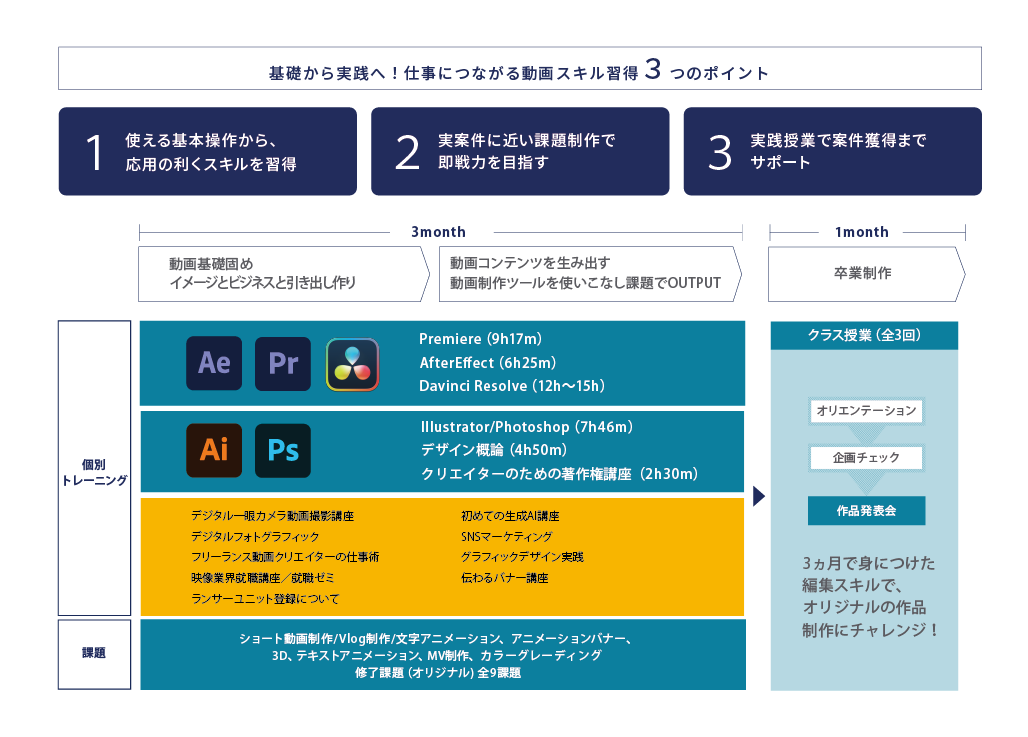The width and height of the screenshot is (1028, 737).
Task: Click デザイン概論 (4h50m) text
Action: tap(494, 450)
